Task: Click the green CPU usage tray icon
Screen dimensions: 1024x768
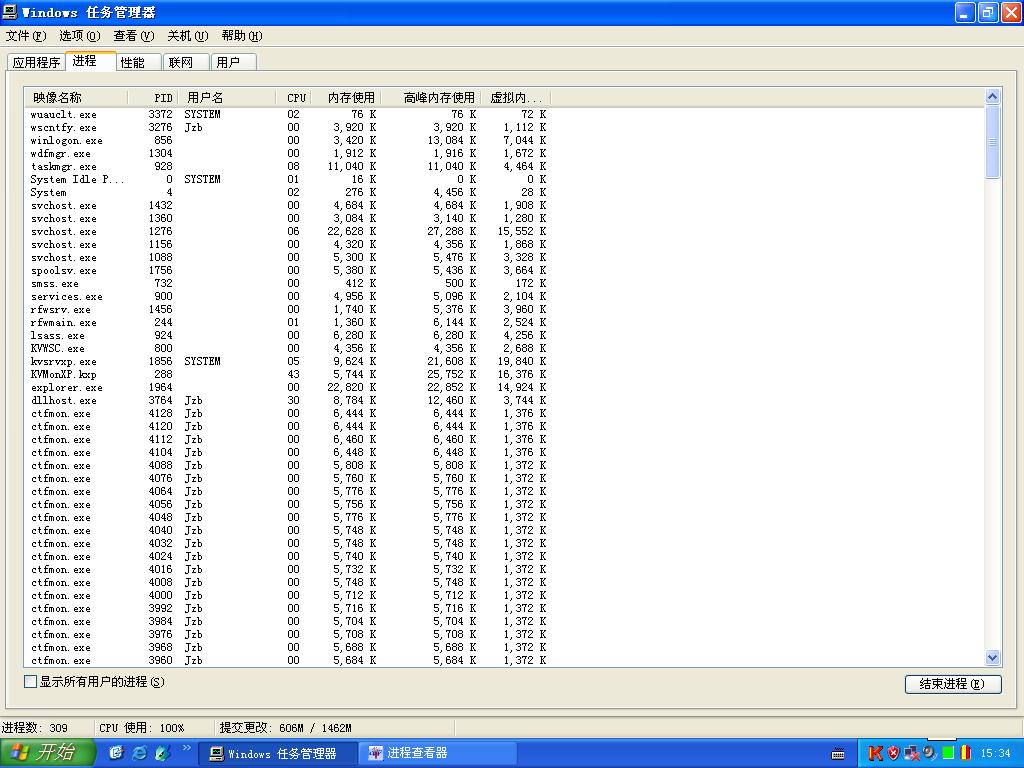Action: pyautogui.click(x=948, y=753)
